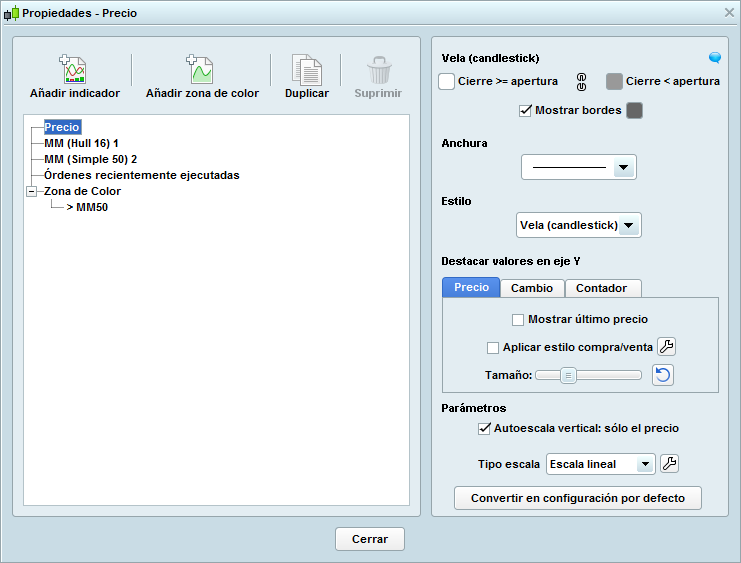Viewport: 741px width, 563px height.
Task: Click the Cerrar button
Action: [x=369, y=539]
